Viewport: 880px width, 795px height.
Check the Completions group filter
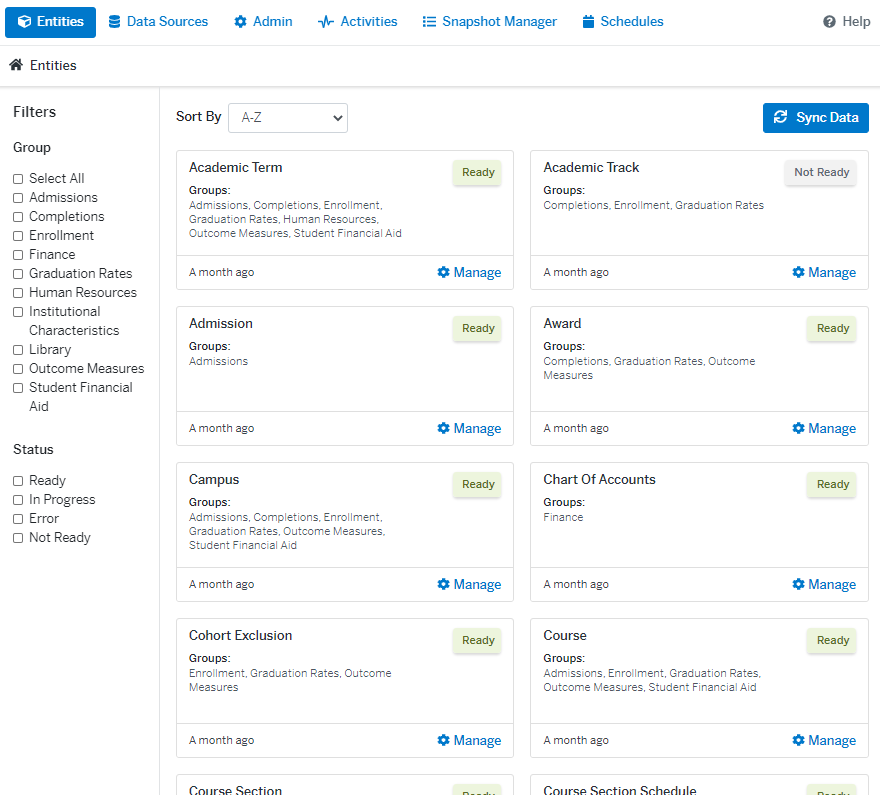tap(18, 217)
